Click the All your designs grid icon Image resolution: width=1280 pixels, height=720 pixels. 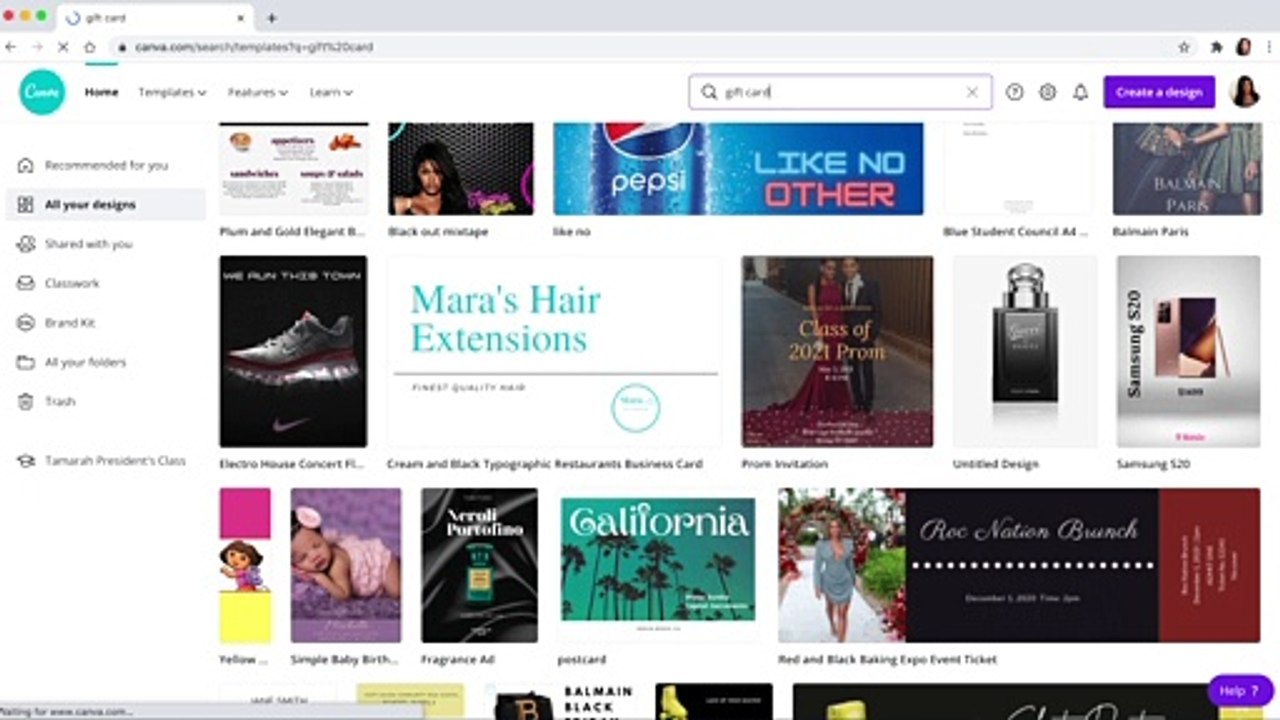click(25, 204)
